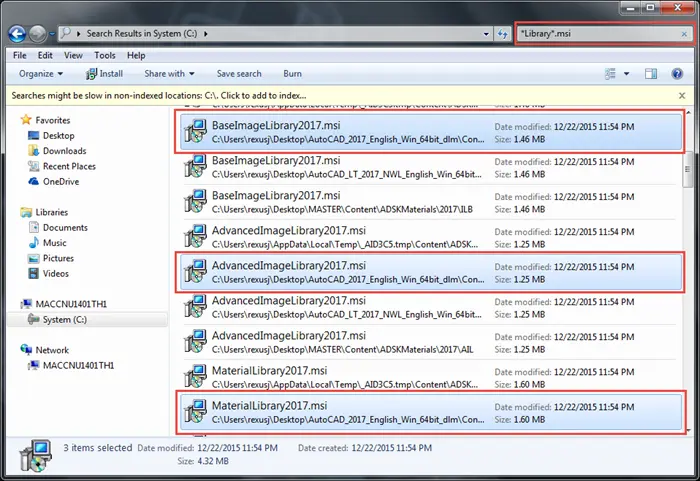Open the Downloads folder in Favorites
The image size is (700, 481).
click(x=64, y=151)
